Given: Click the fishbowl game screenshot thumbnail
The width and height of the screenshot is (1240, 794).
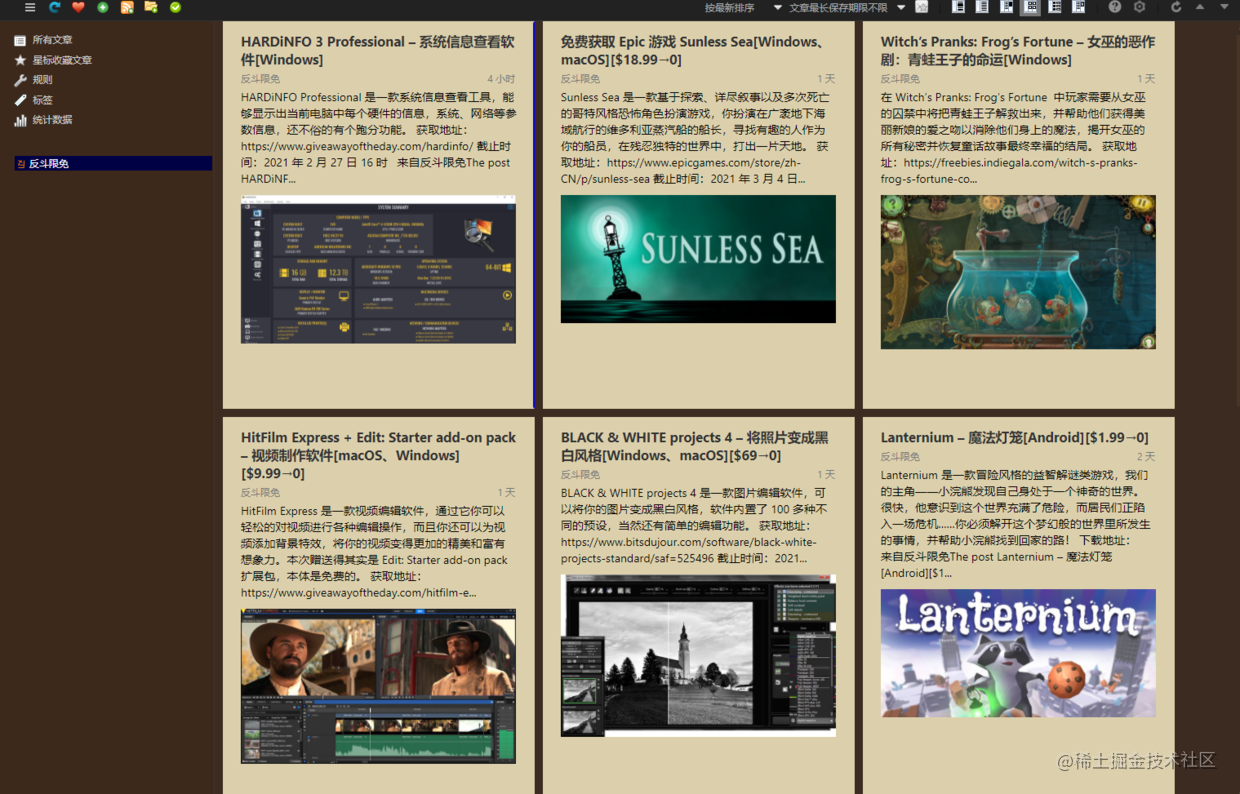Looking at the screenshot, I should pos(1018,272).
